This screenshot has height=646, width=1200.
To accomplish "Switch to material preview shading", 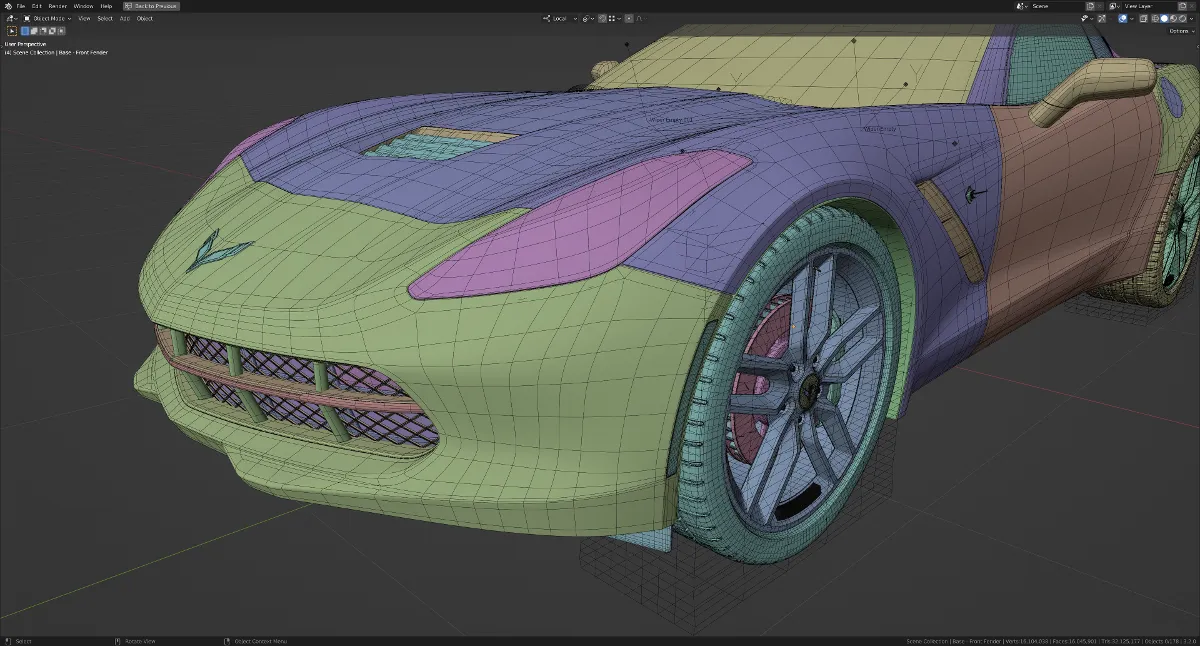I will (x=1173, y=18).
